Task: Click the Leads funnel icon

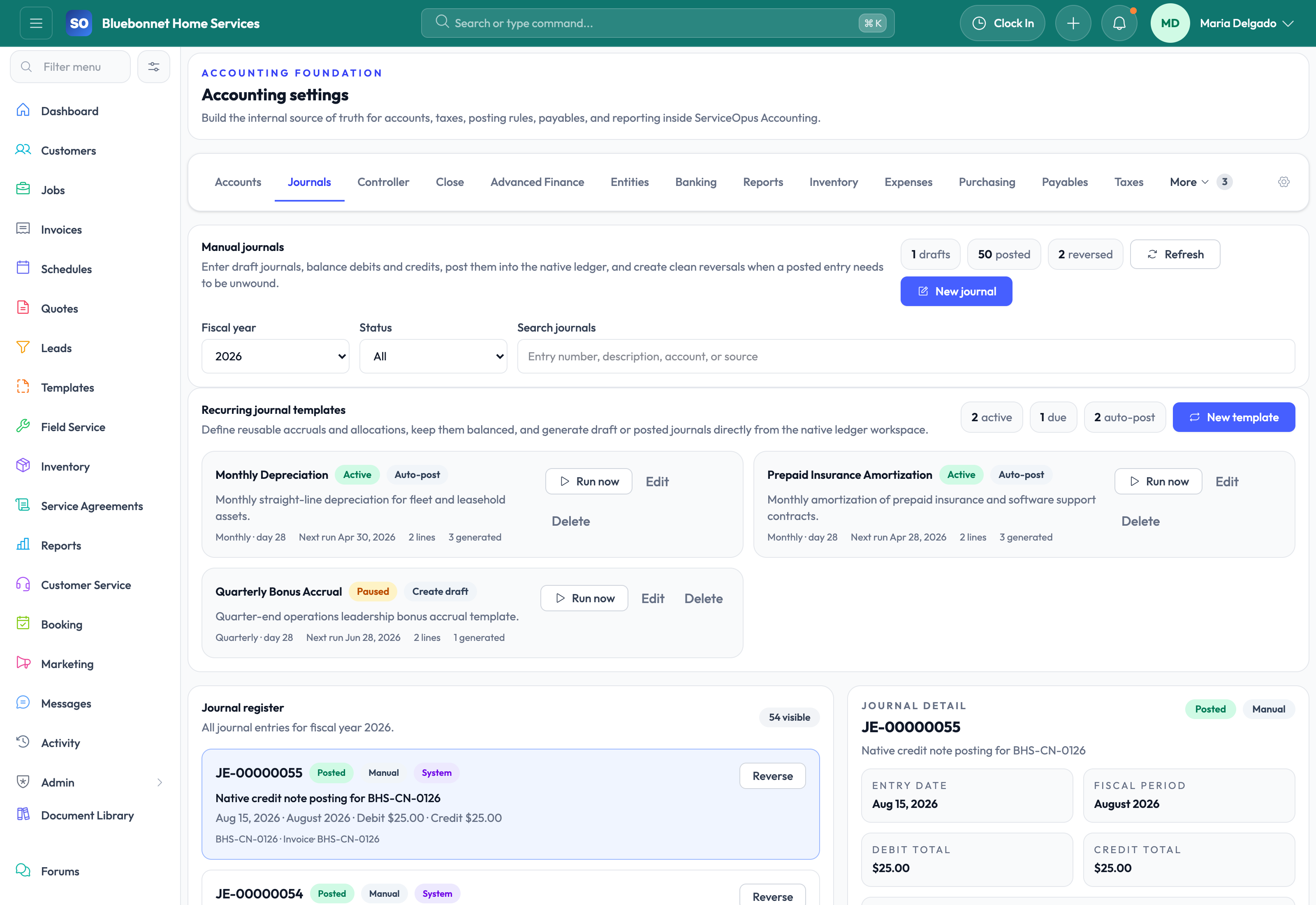Action: click(23, 348)
